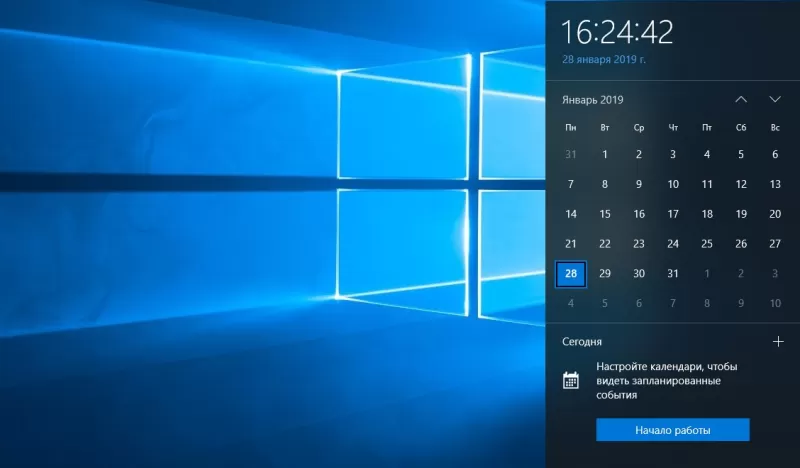Viewport: 800px width, 468px height.
Task: Select January 3 in the calendar
Action: click(x=673, y=154)
